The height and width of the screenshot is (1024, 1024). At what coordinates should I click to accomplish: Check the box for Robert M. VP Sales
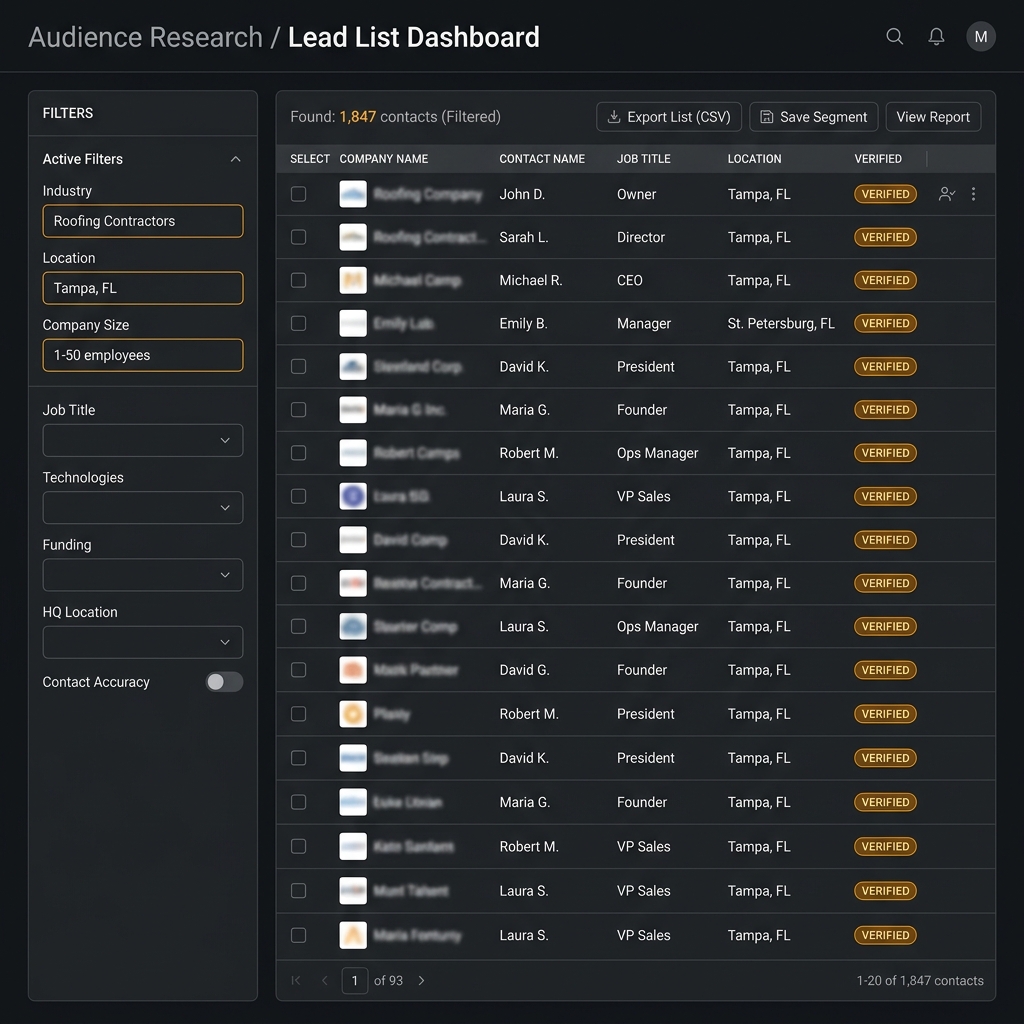[x=298, y=846]
